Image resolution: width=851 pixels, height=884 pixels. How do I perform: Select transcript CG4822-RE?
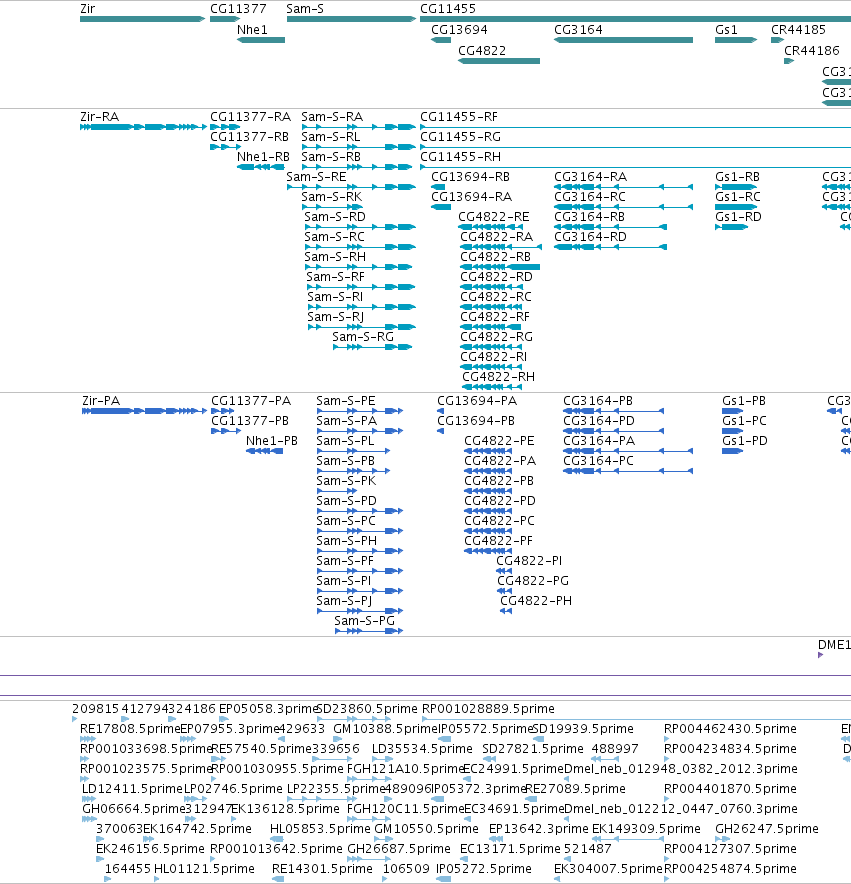coord(493,217)
